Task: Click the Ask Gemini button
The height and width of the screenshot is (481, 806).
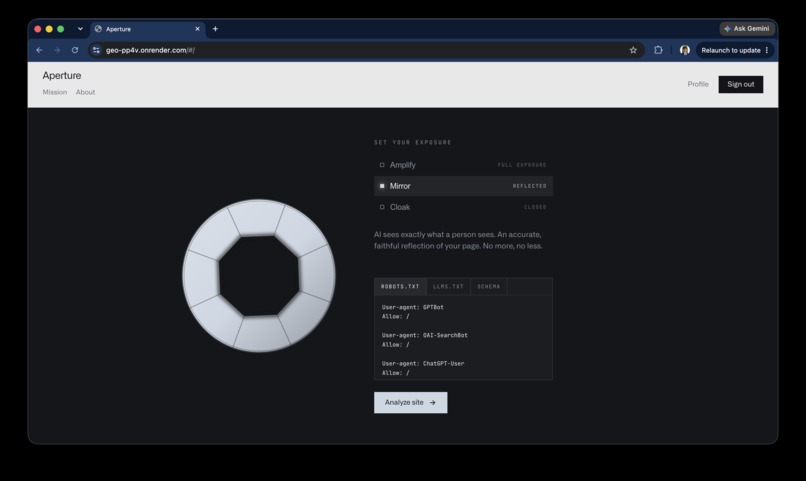Action: coord(747,29)
